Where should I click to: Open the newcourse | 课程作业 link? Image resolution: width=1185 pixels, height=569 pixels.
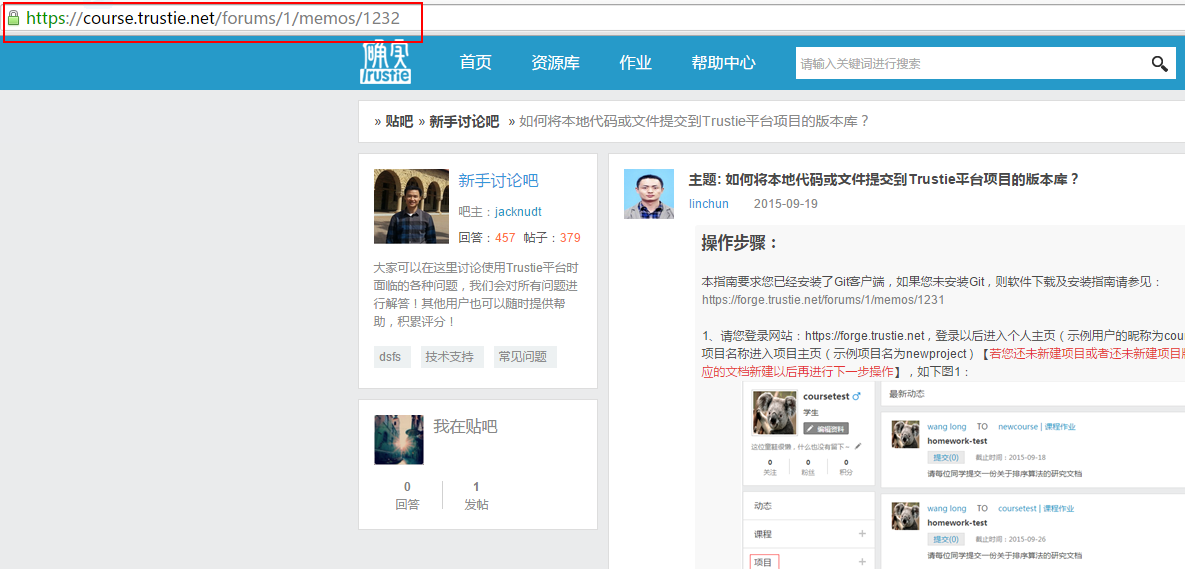click(x=1037, y=427)
